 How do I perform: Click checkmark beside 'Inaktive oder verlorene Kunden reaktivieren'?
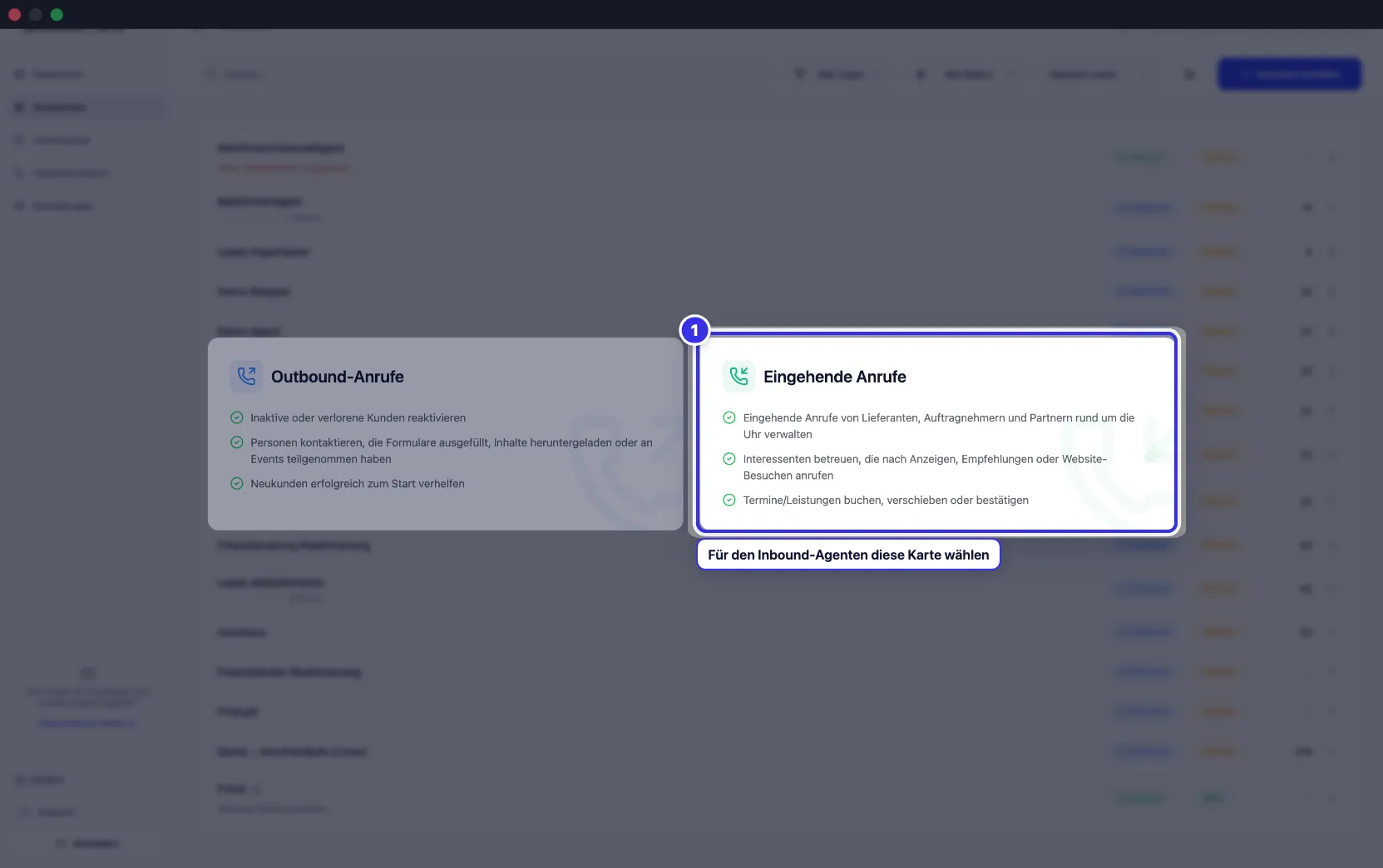tap(237, 417)
